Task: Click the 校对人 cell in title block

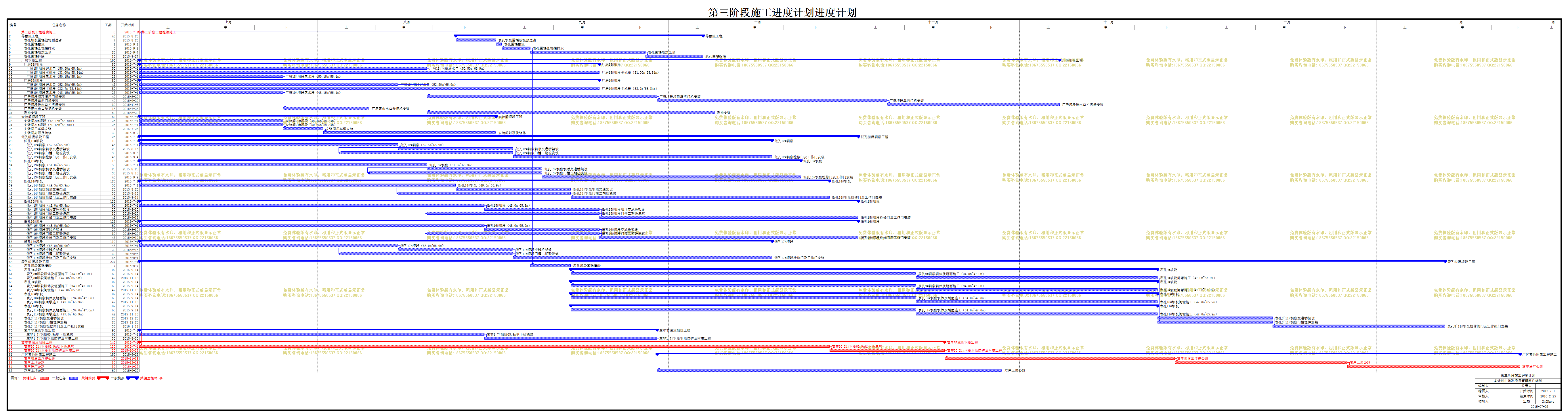Action: point(1483,401)
